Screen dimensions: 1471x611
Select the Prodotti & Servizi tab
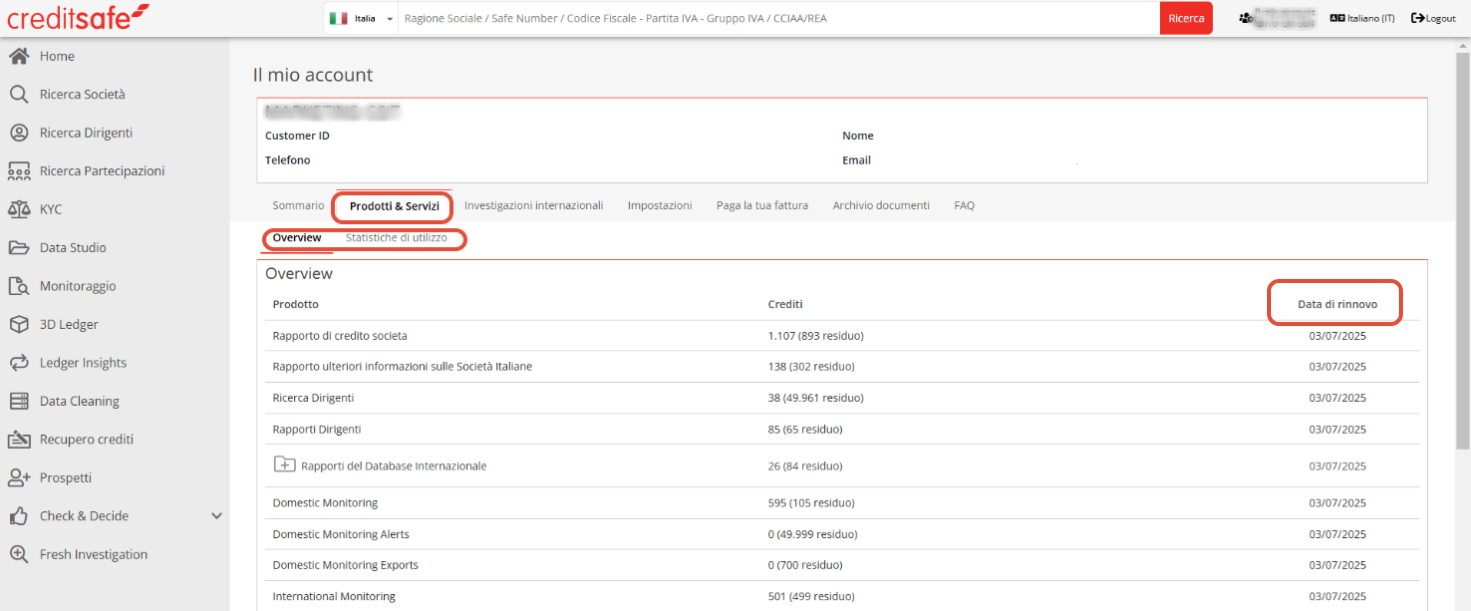click(394, 206)
